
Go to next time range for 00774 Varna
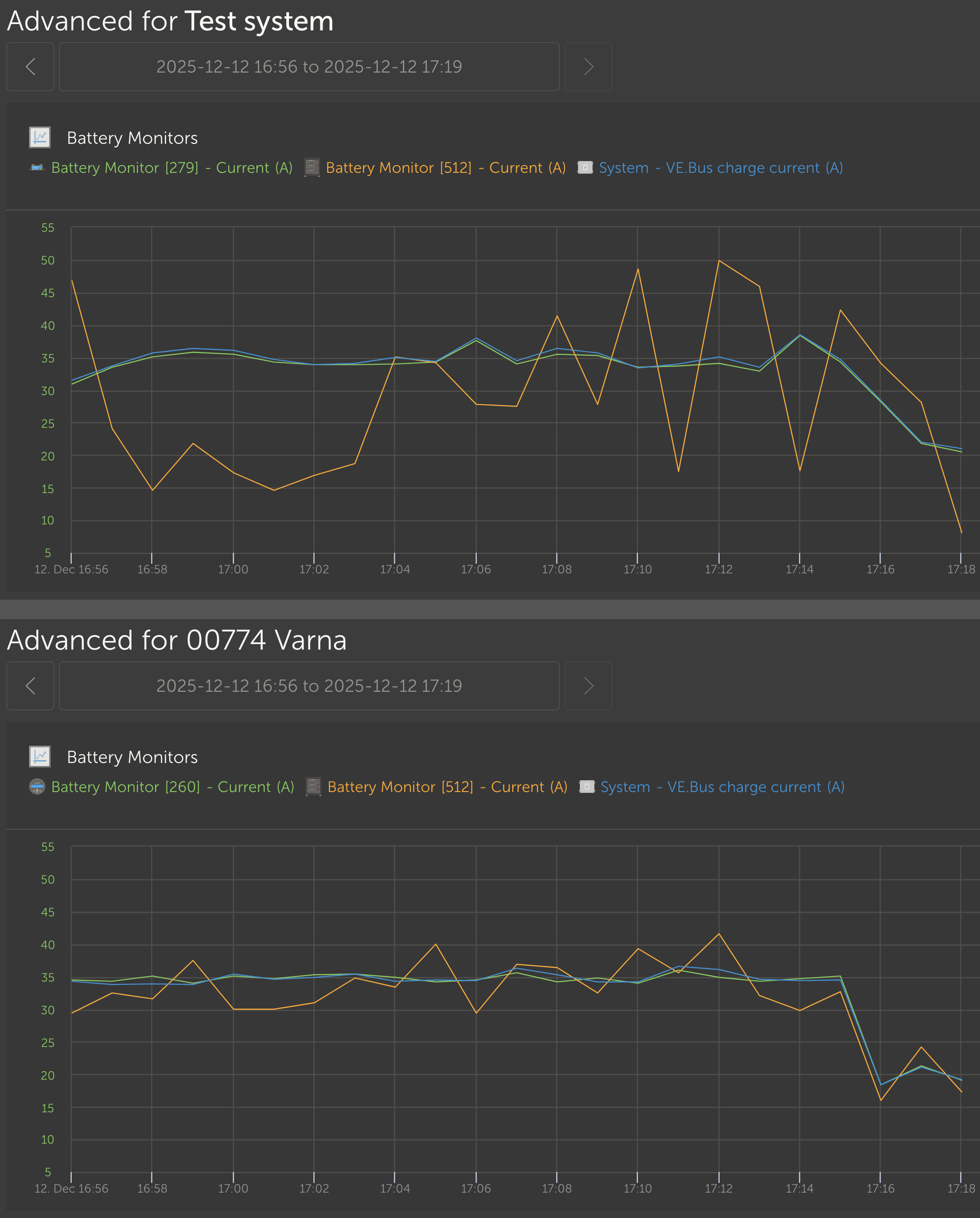588,686
